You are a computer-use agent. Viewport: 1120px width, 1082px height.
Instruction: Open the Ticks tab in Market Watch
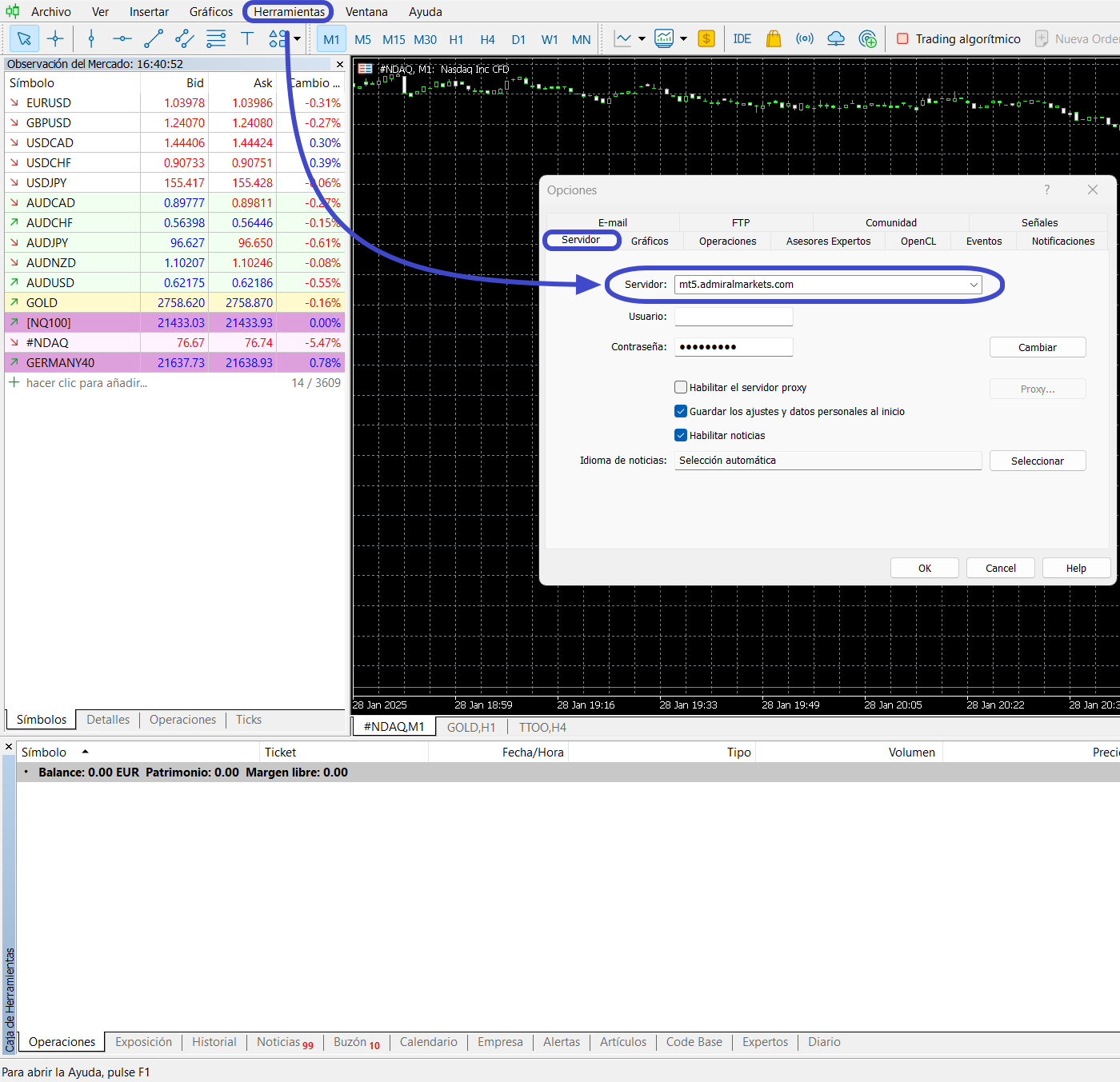coord(249,720)
